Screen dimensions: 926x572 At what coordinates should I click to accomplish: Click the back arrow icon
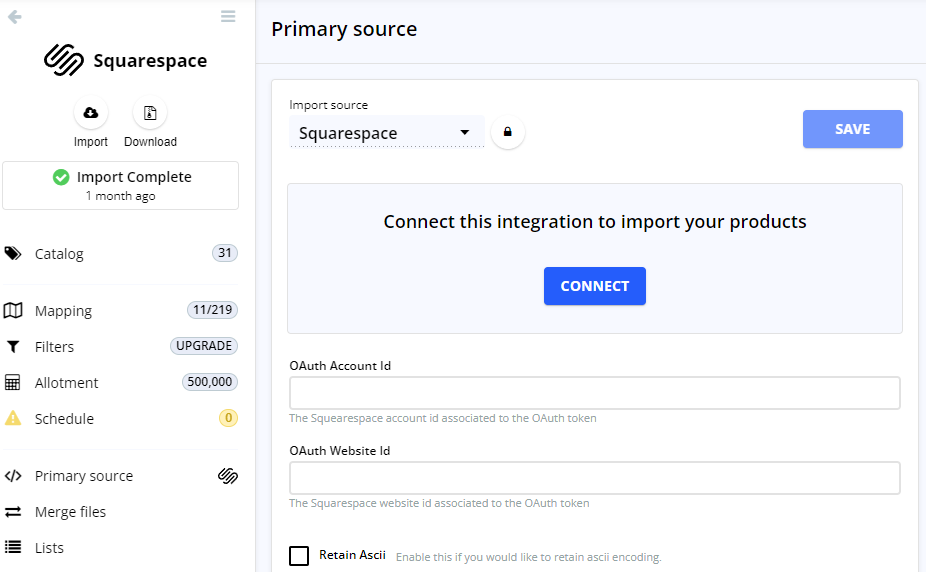(x=15, y=17)
